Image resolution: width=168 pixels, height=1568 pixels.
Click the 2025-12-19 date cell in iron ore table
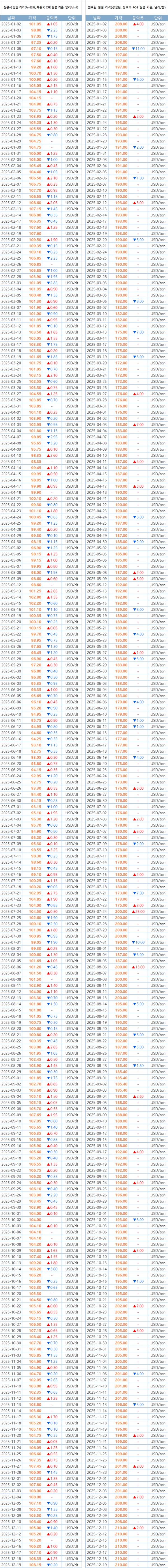11,1564
